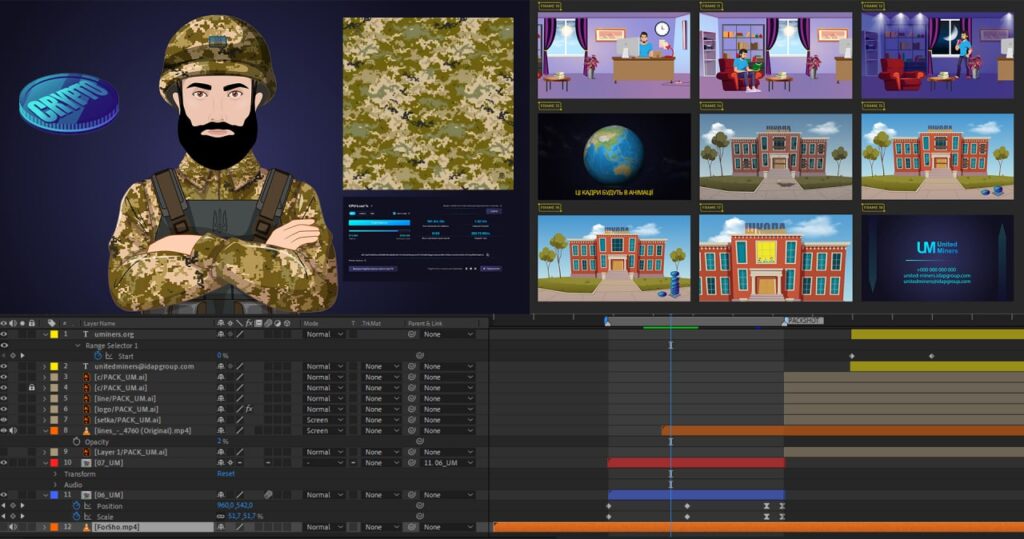This screenshot has width=1024, height=539.
Task: Click the Opacity stopwatch under layer 8
Action: (x=76, y=442)
